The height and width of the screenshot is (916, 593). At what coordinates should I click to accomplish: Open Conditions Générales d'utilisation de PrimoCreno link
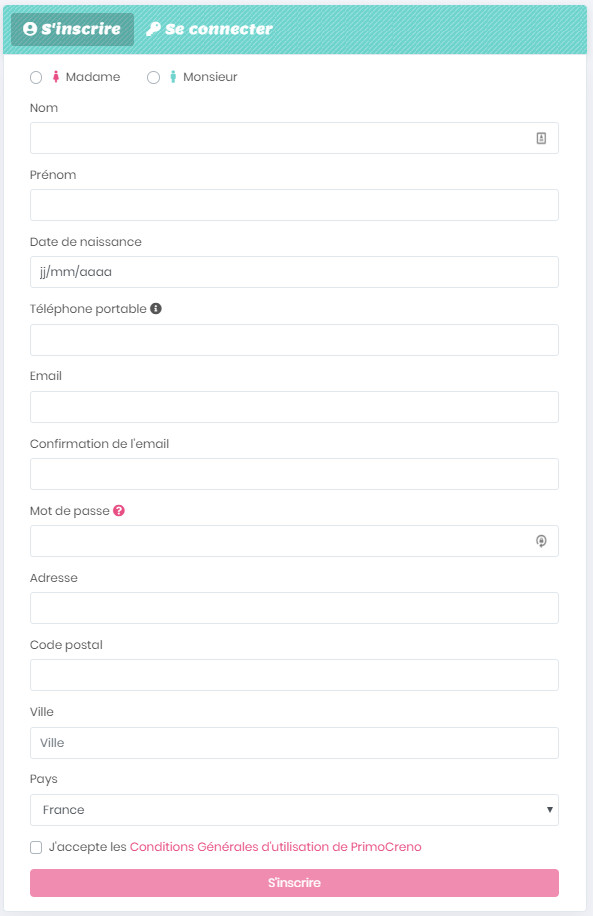pos(275,846)
